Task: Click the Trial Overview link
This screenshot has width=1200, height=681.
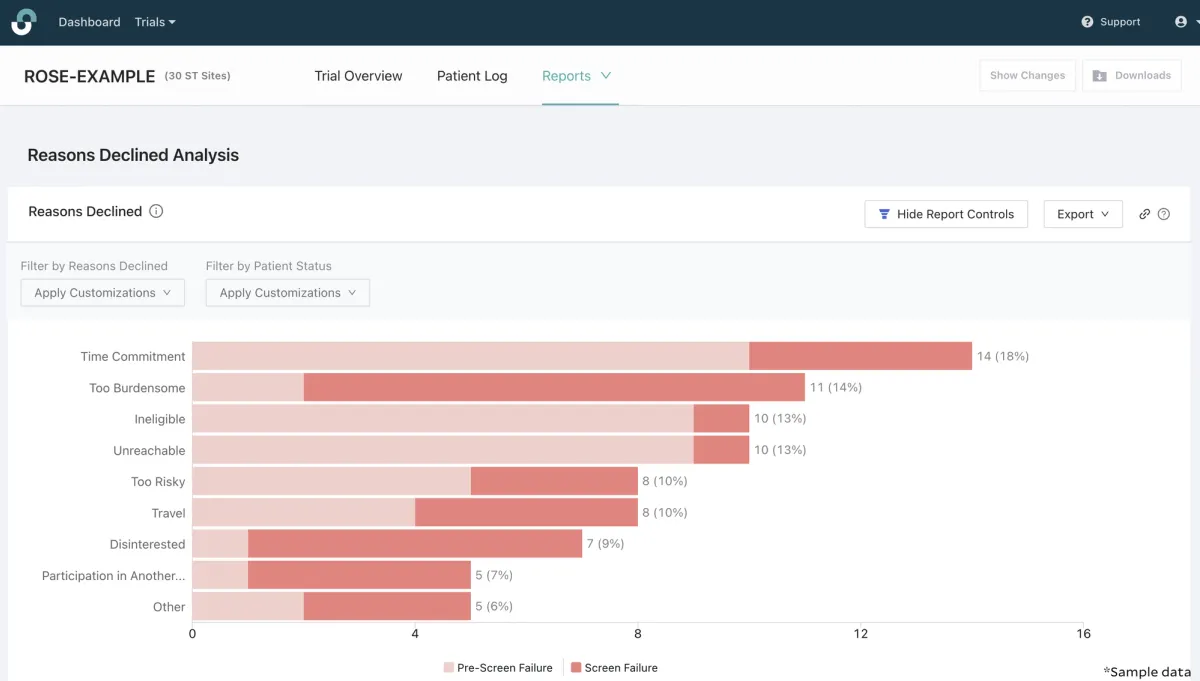Action: pos(358,75)
